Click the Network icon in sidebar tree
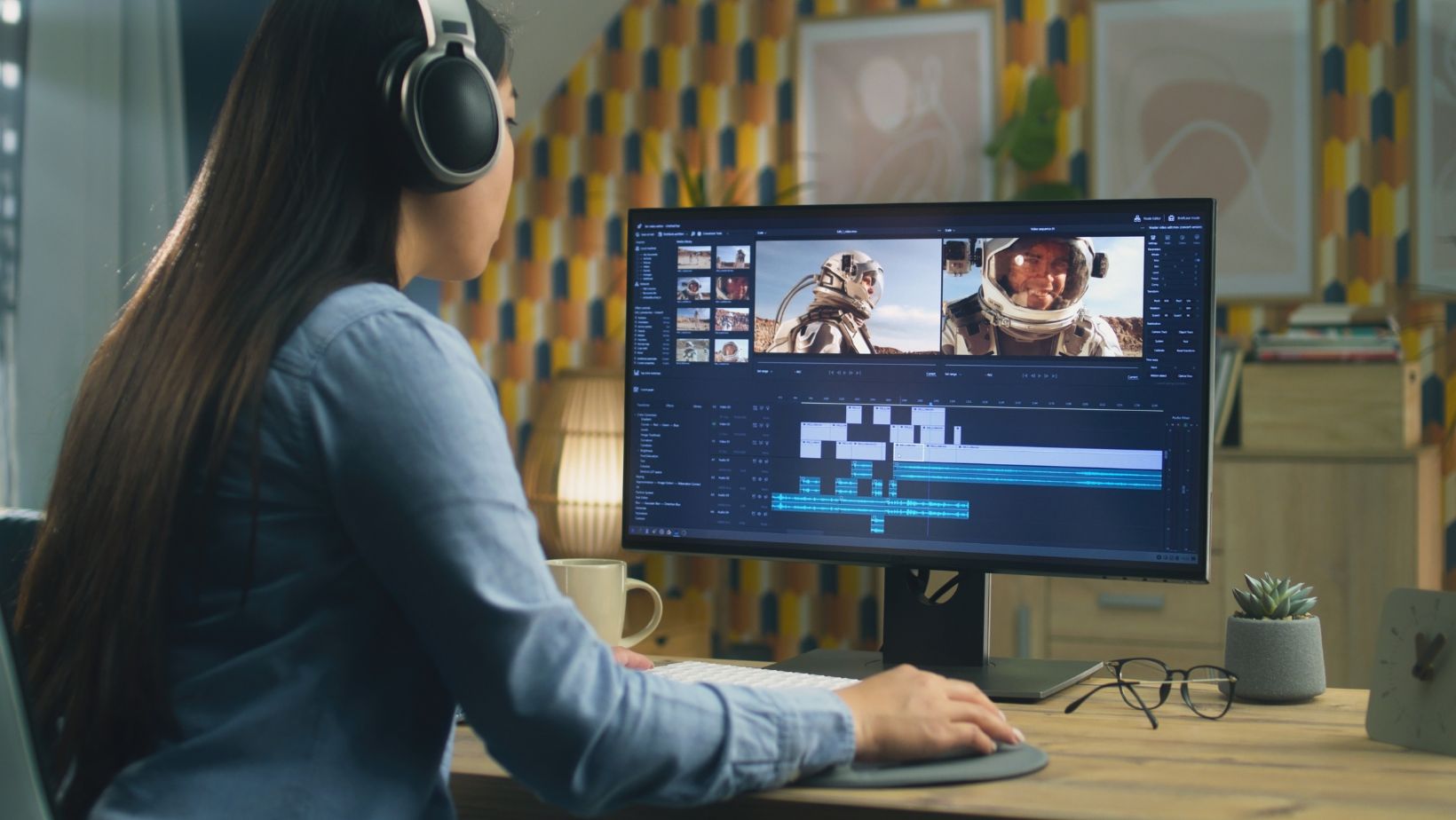Image resolution: width=1456 pixels, height=820 pixels. [x=637, y=284]
